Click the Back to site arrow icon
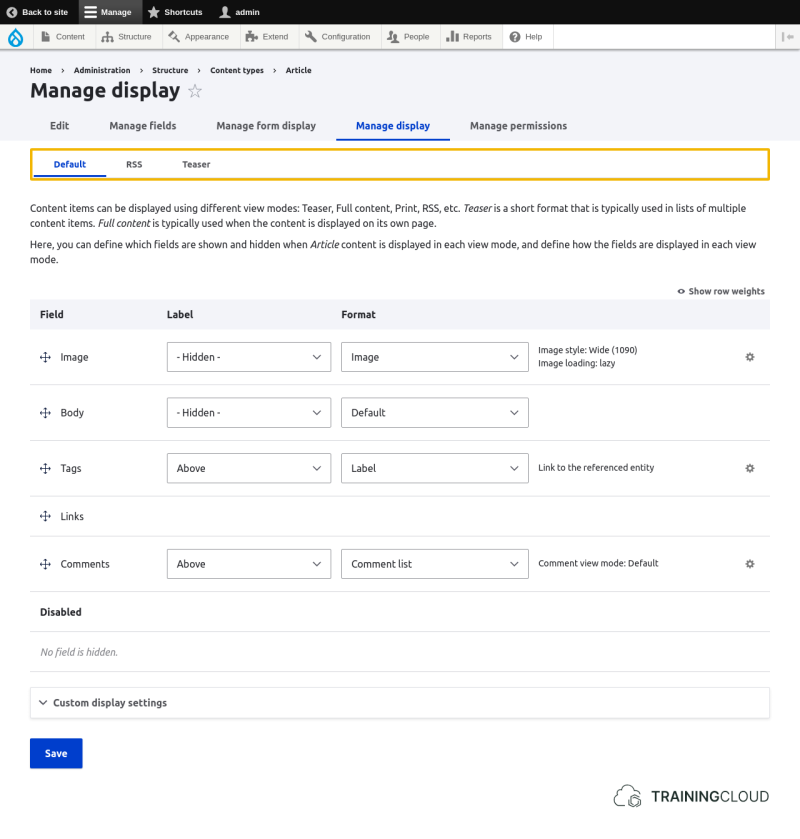Viewport: 800px width, 839px height. coord(12,12)
